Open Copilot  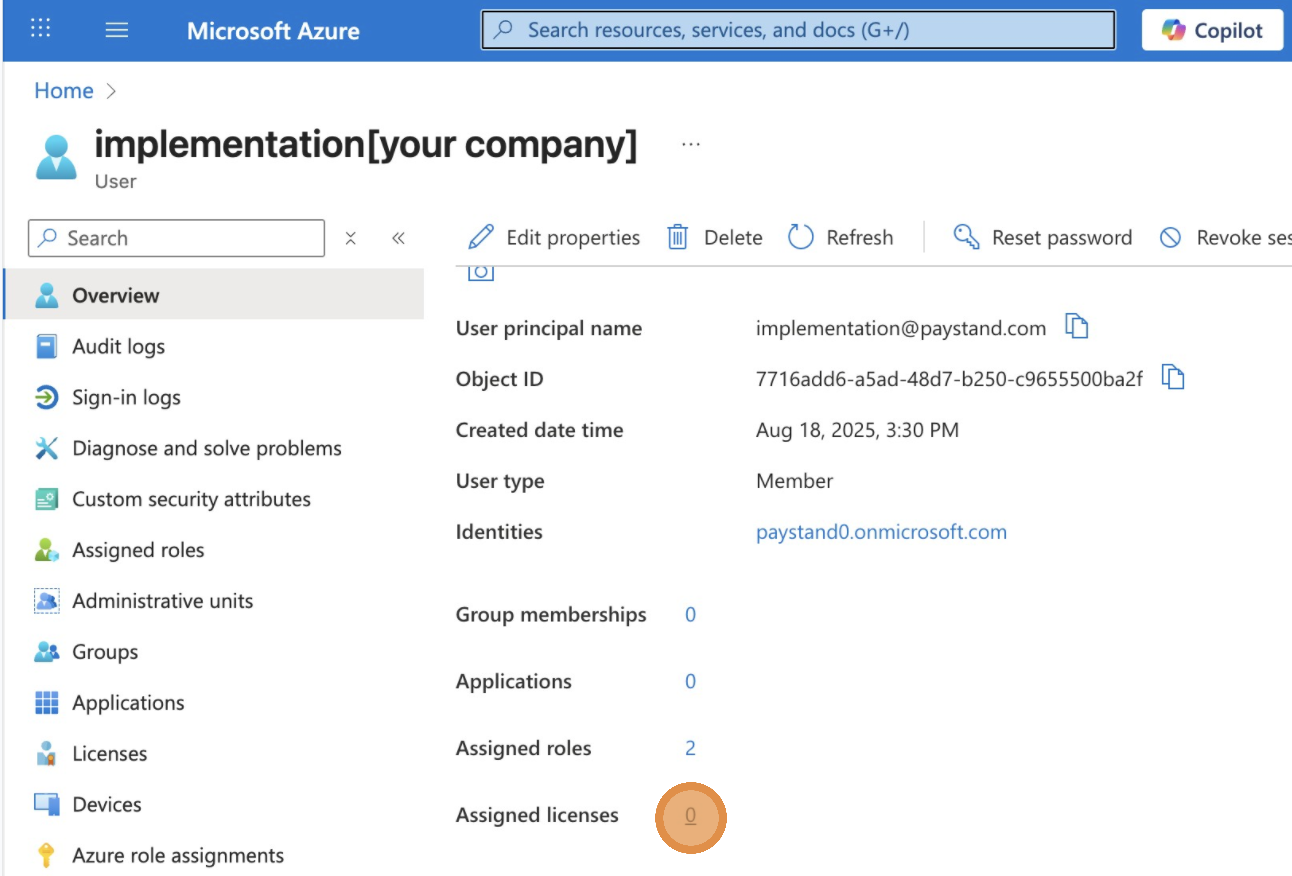(1212, 30)
